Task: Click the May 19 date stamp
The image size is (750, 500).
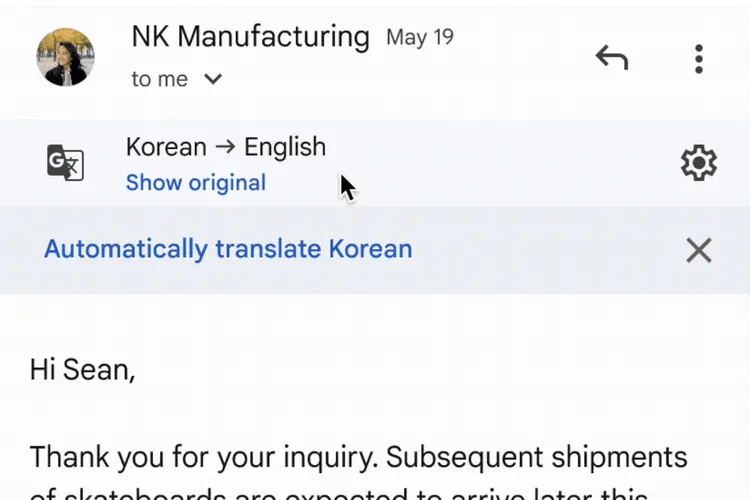Action: point(420,38)
